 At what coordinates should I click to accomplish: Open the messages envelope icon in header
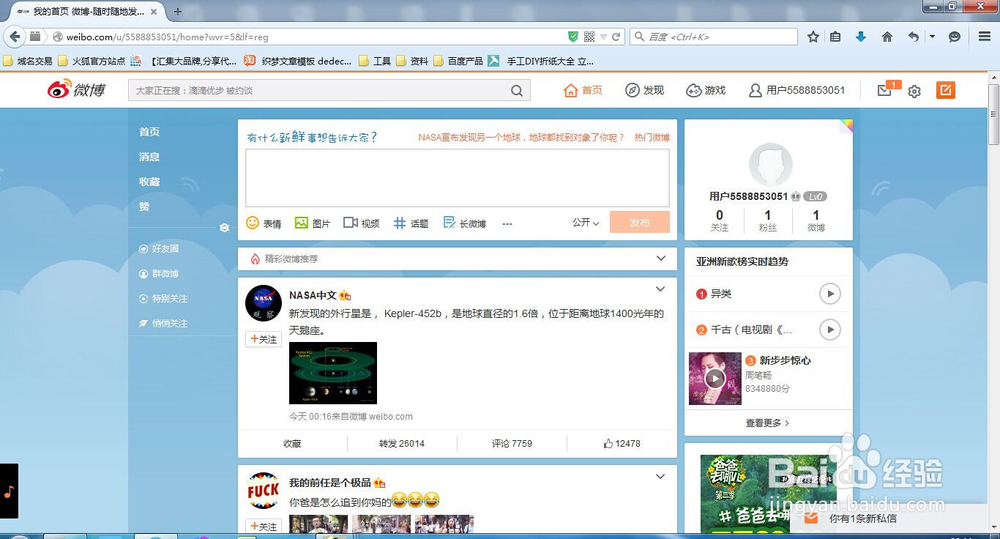tap(885, 91)
